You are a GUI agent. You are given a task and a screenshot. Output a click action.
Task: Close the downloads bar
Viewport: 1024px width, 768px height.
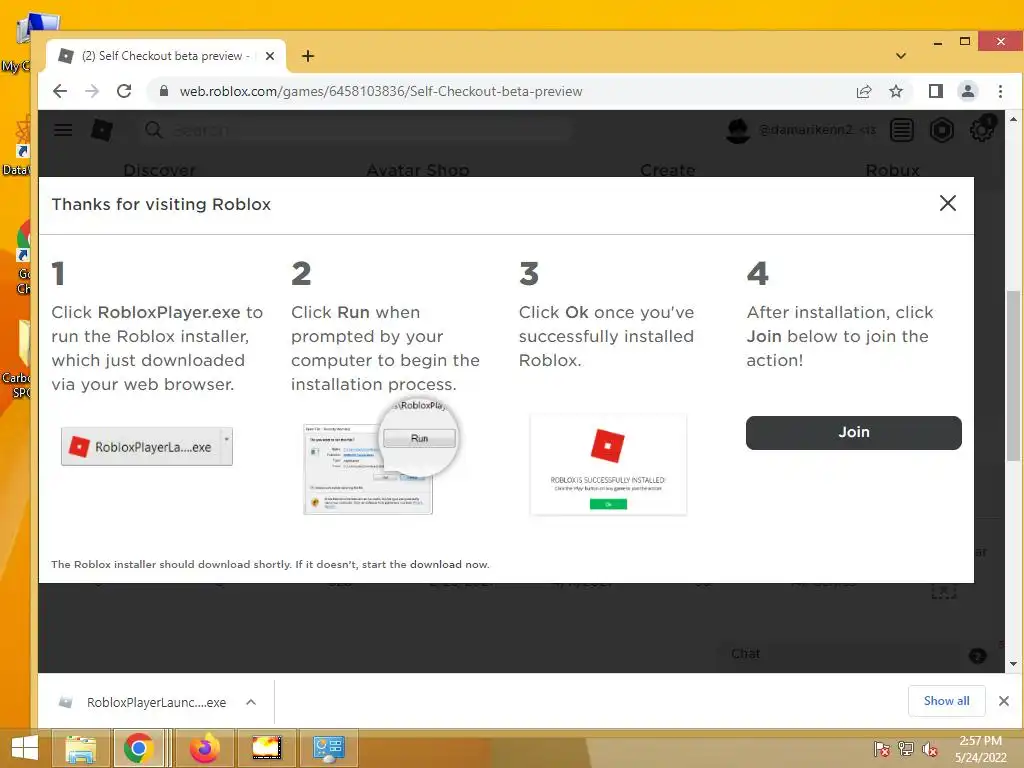(1004, 701)
